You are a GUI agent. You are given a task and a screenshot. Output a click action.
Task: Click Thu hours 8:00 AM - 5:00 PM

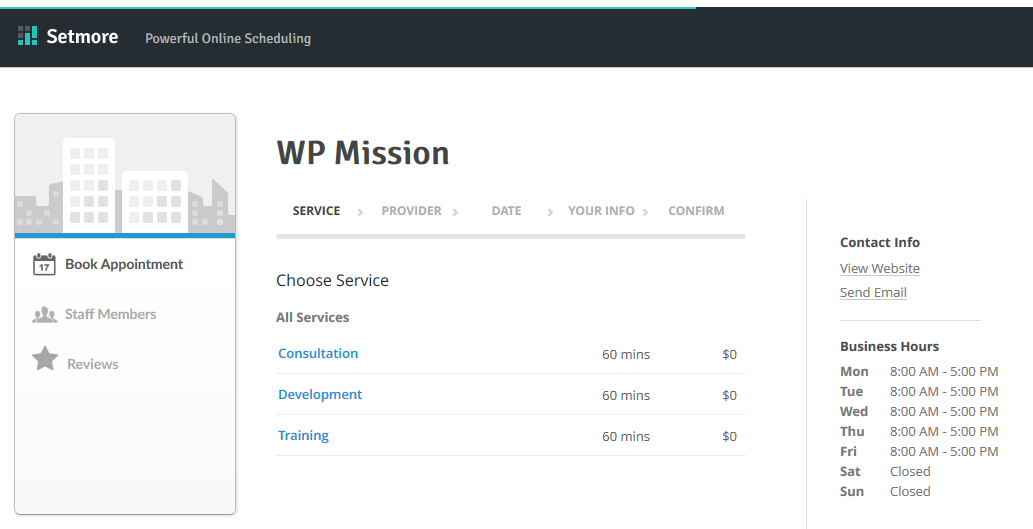944,432
